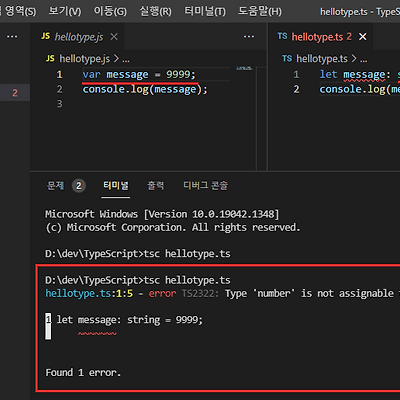Click Microsoft Corporation copyright line in terminal
Viewport: 400px width, 400px height.
pyautogui.click(x=173, y=227)
